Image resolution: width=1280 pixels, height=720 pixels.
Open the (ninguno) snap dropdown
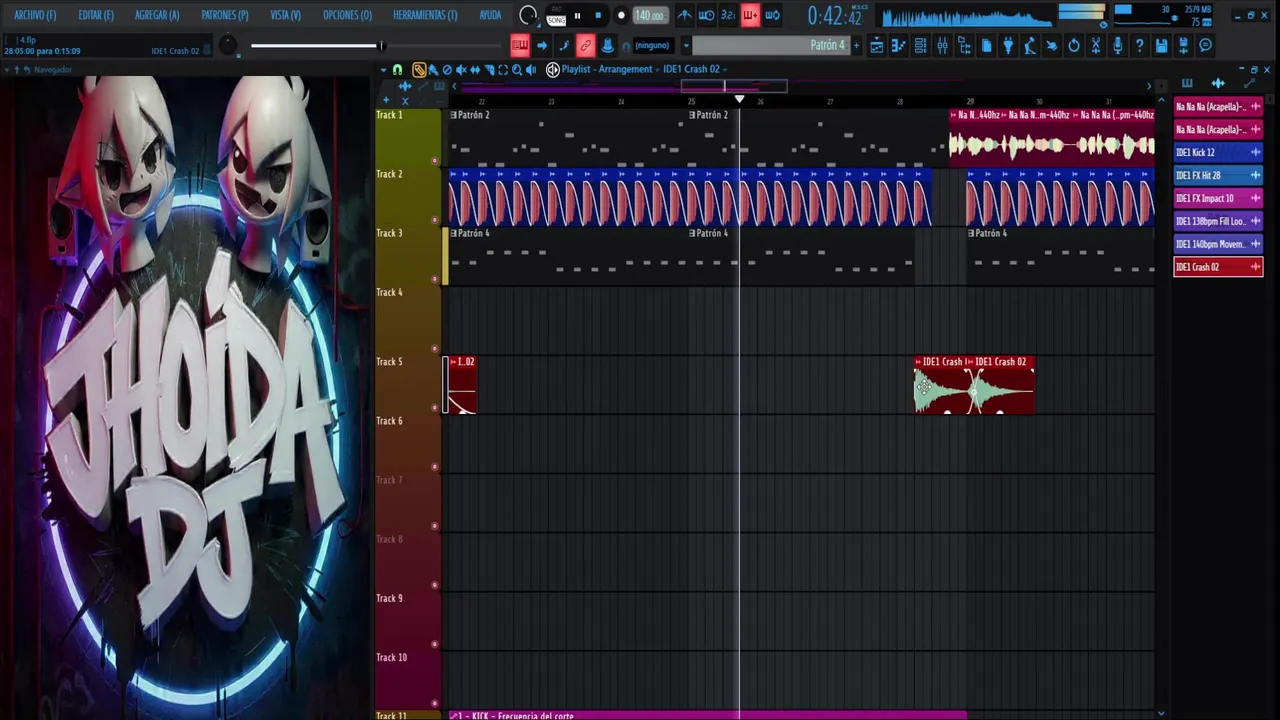point(652,45)
